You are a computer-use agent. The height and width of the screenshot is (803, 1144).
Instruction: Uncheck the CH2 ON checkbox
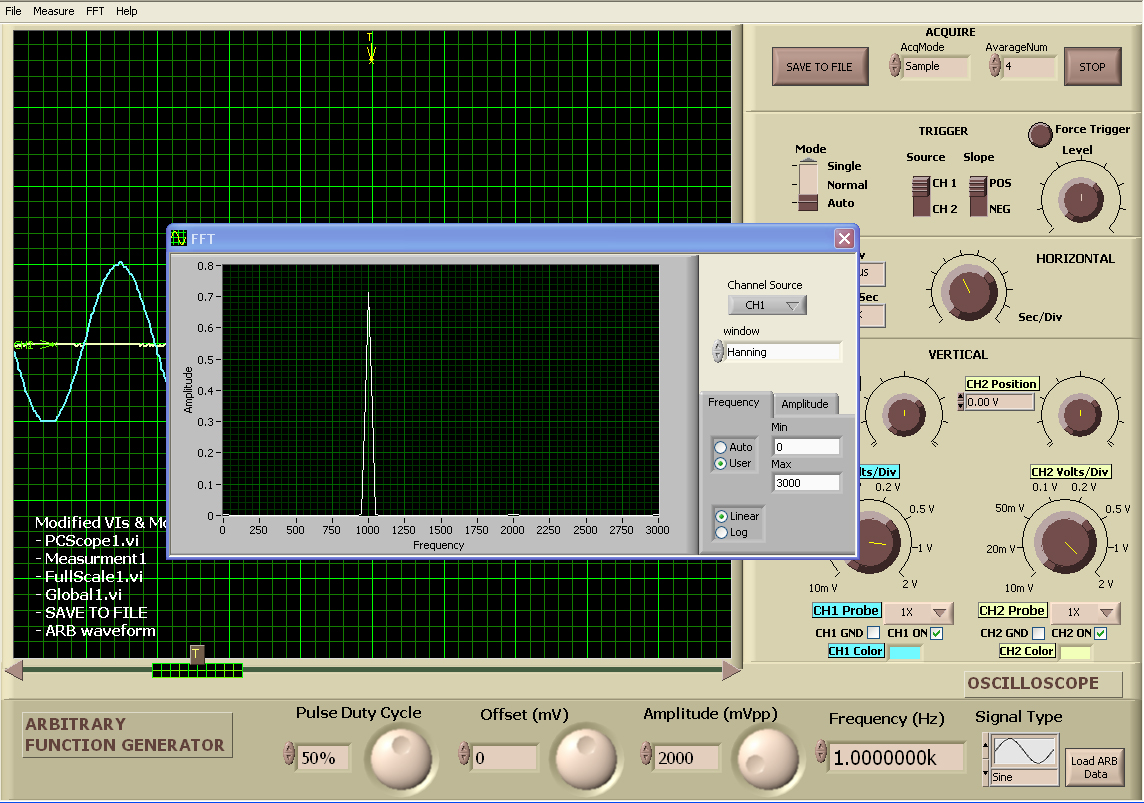tap(1100, 633)
